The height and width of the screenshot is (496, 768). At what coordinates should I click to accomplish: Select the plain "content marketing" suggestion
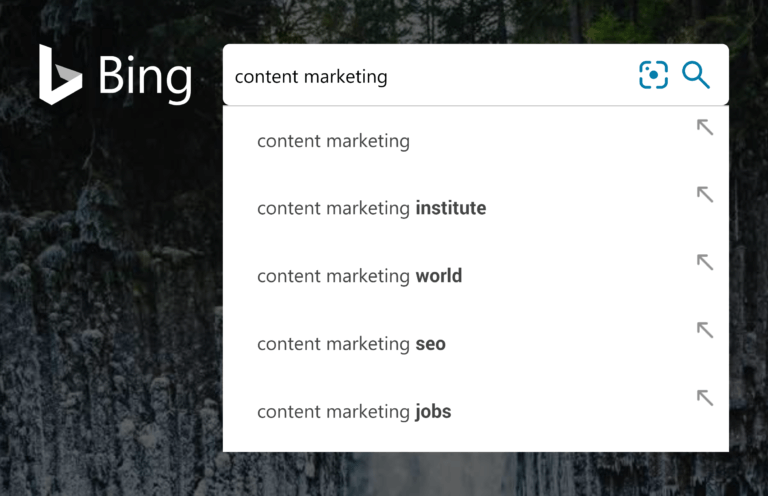(333, 141)
